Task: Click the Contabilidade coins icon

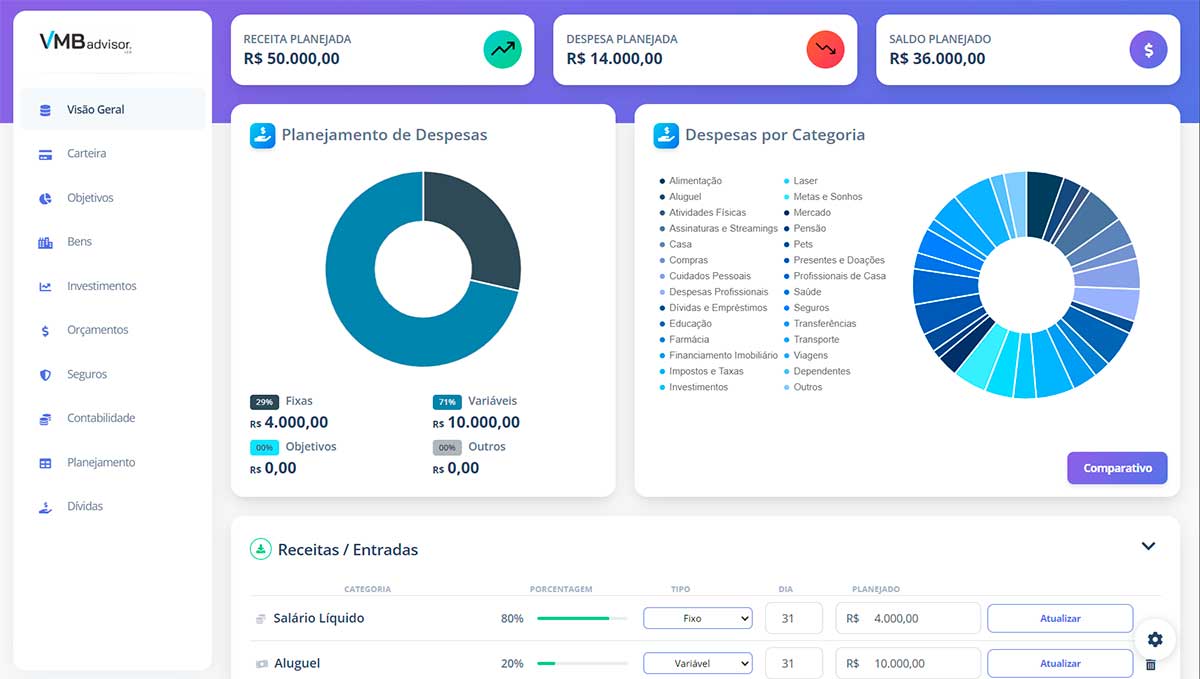Action: [x=45, y=418]
